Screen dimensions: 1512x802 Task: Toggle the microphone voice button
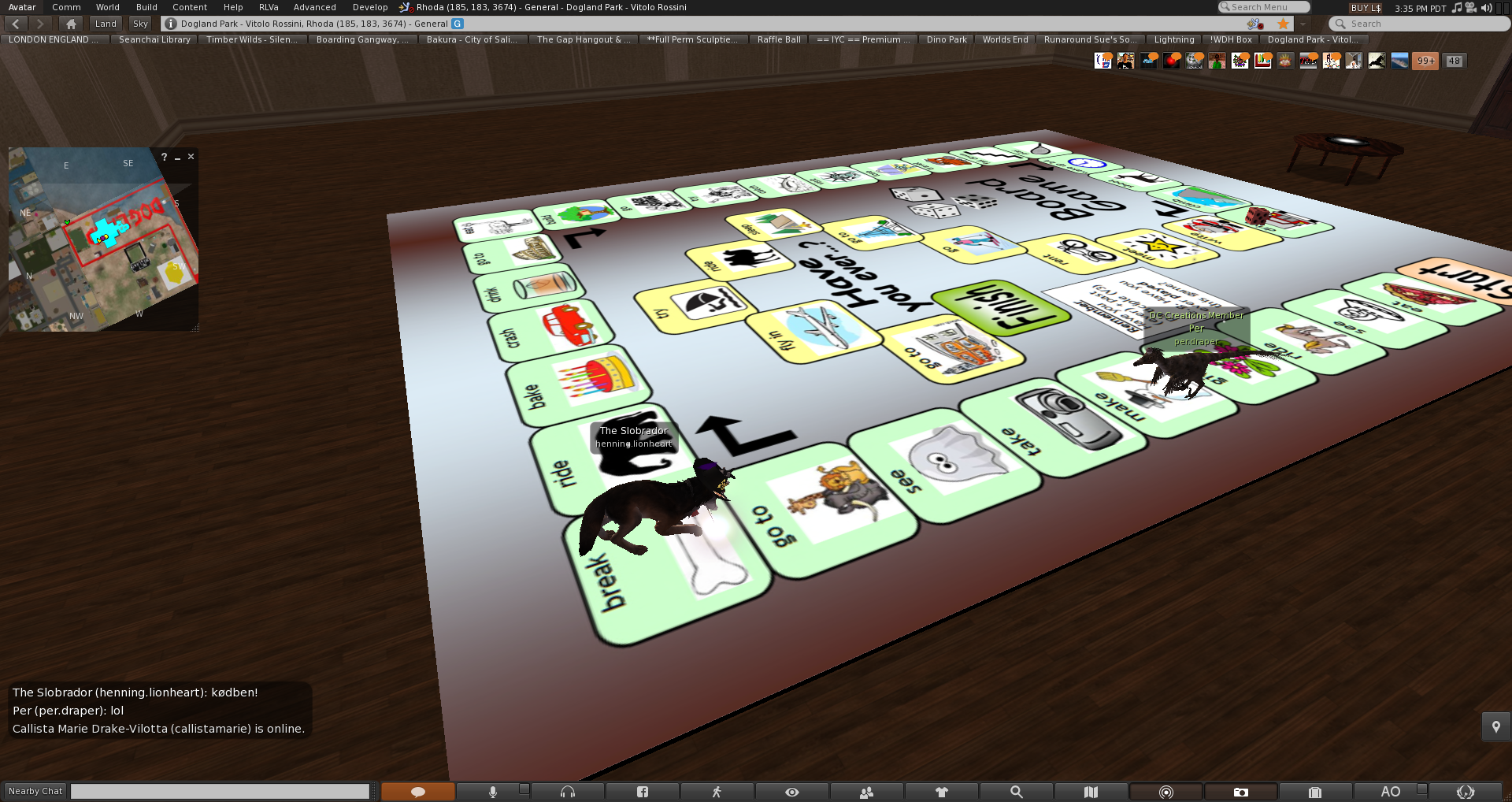click(493, 792)
